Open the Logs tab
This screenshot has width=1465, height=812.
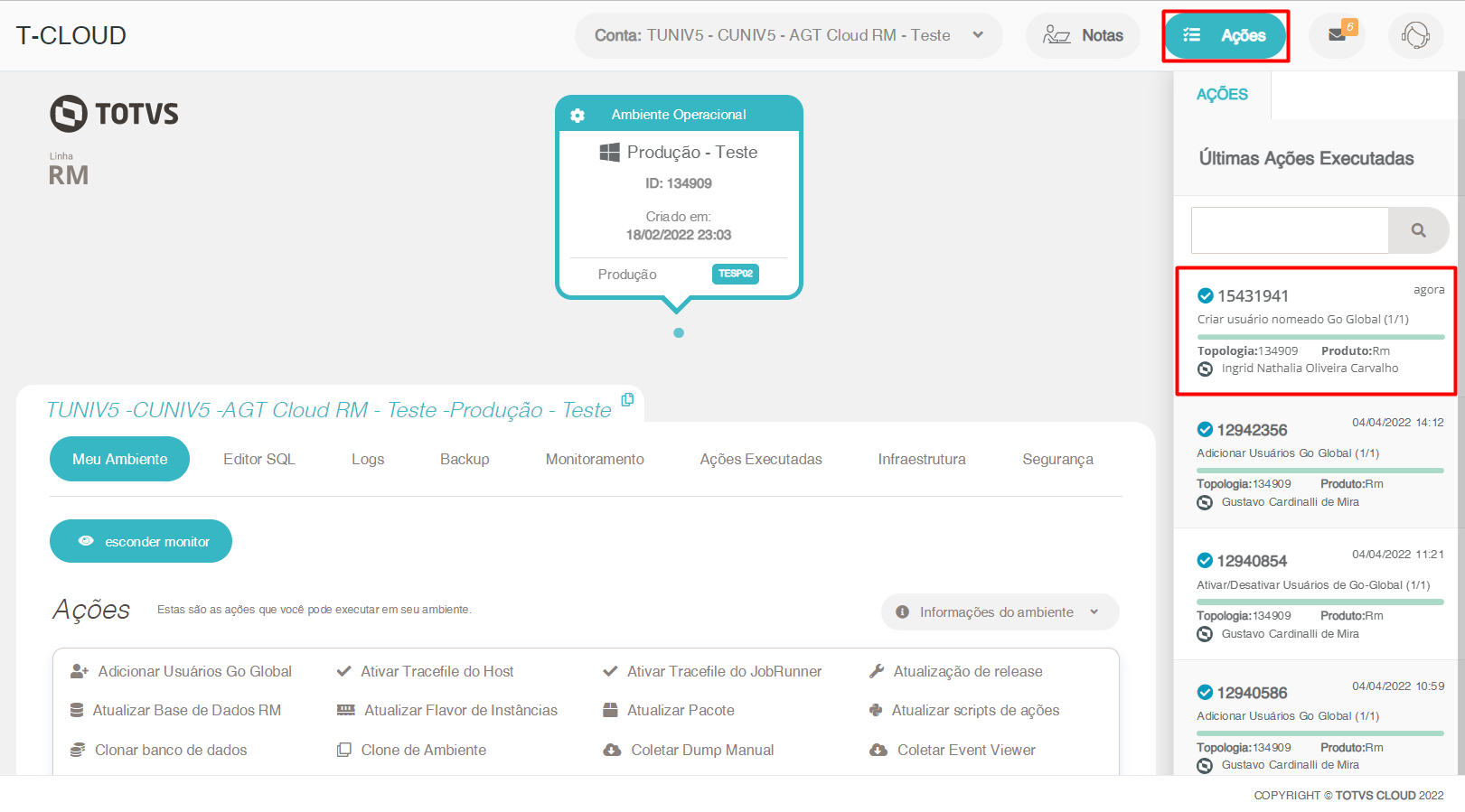[368, 459]
